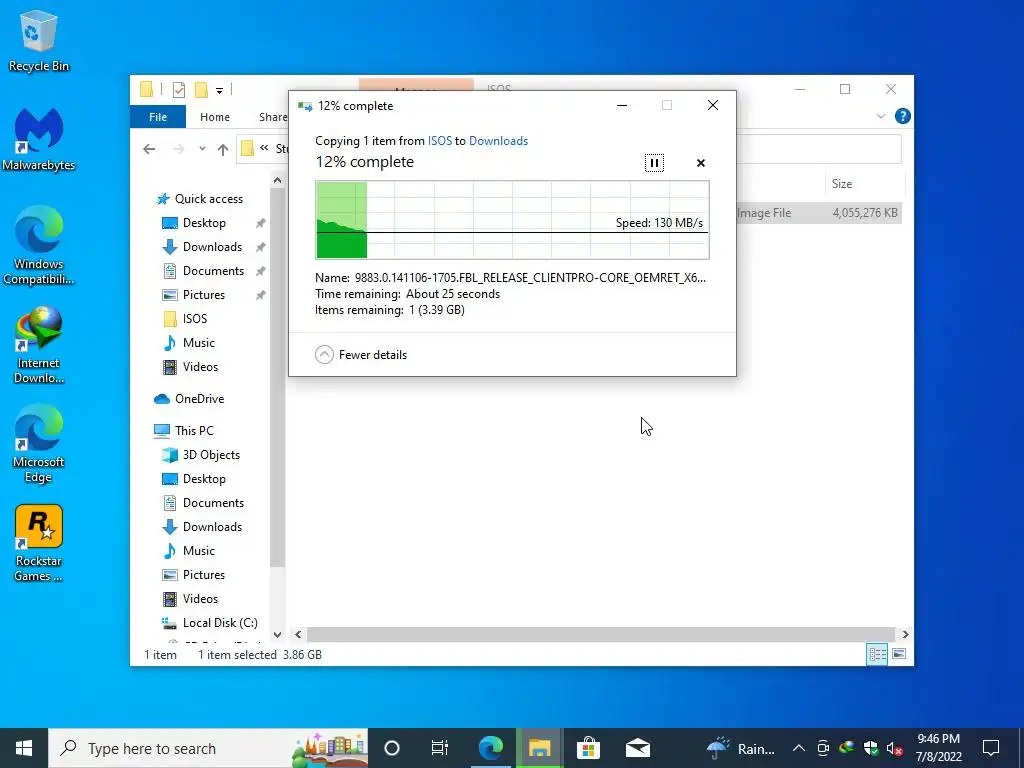The height and width of the screenshot is (768, 1024).
Task: Switch to the Home ribbon tab
Action: [215, 117]
